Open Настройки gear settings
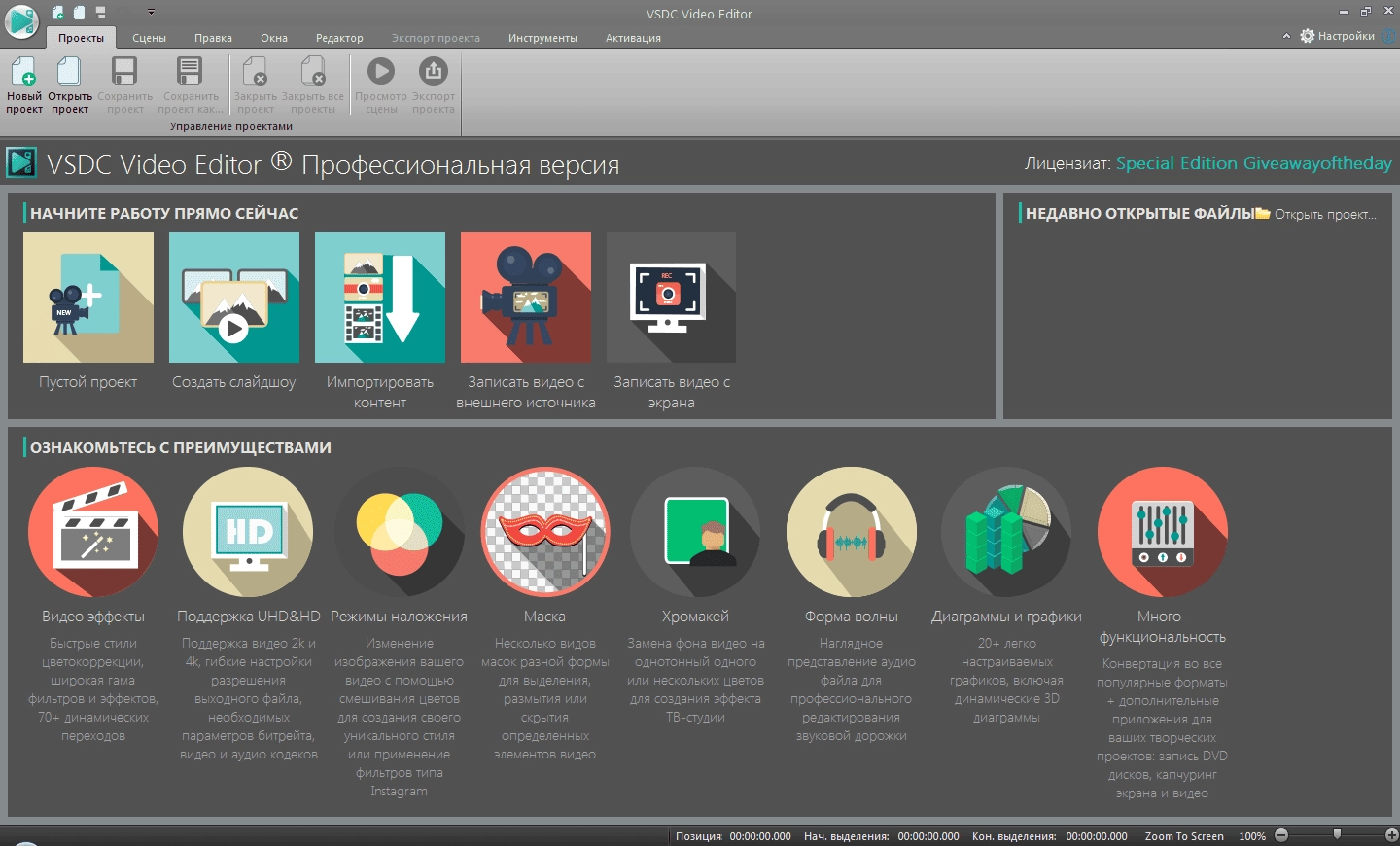1400x846 pixels. [x=1338, y=36]
